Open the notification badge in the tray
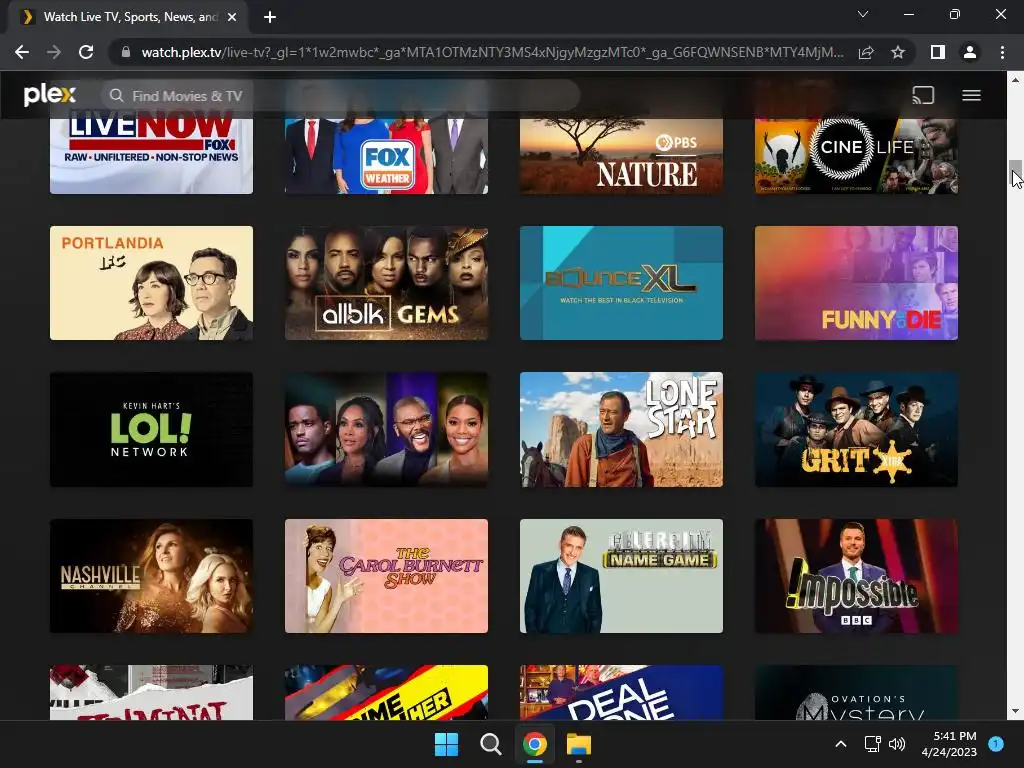 click(996, 743)
